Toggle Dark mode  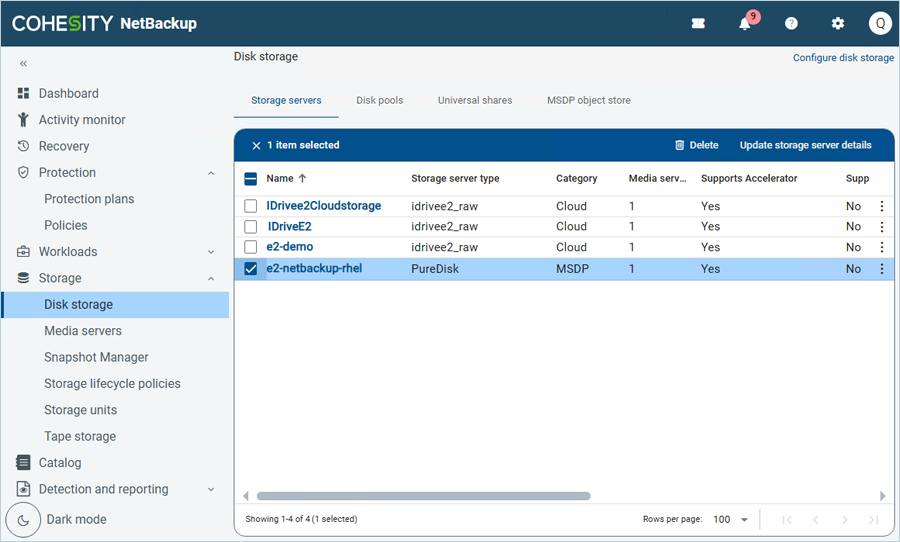[23, 520]
